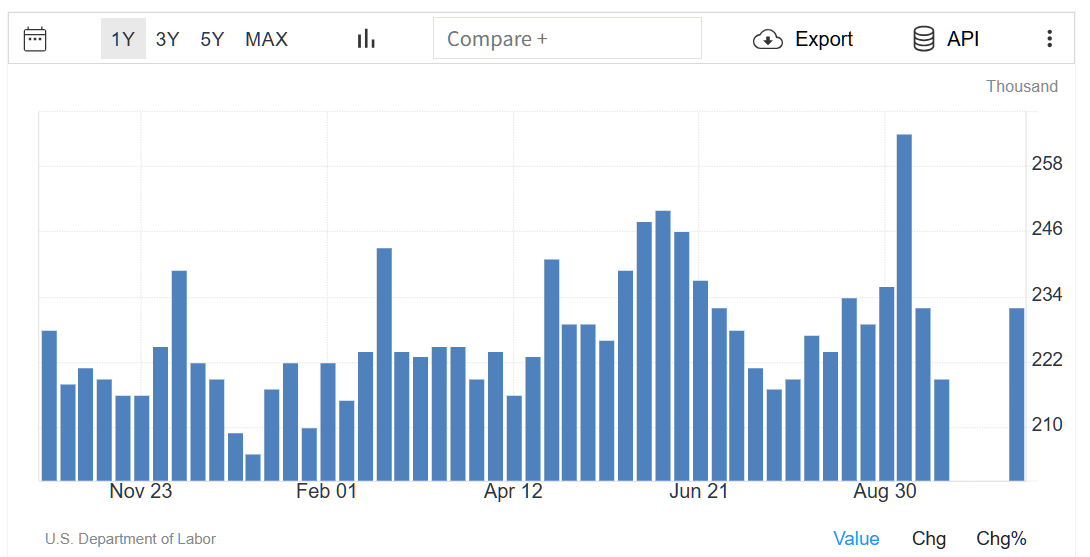This screenshot has height=557, width=1090.
Task: Open the three-dot more options menu
Action: (x=1049, y=39)
